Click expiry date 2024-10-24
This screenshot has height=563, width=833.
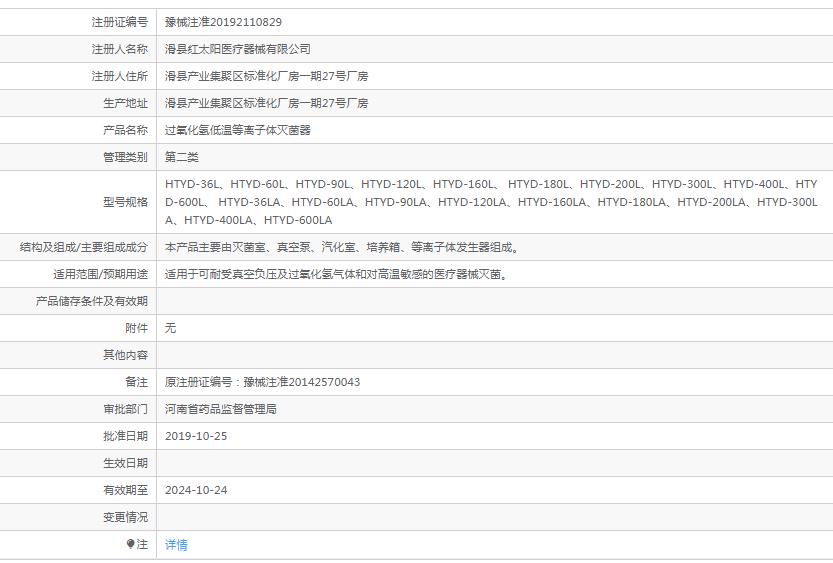pyautogui.click(x=196, y=490)
